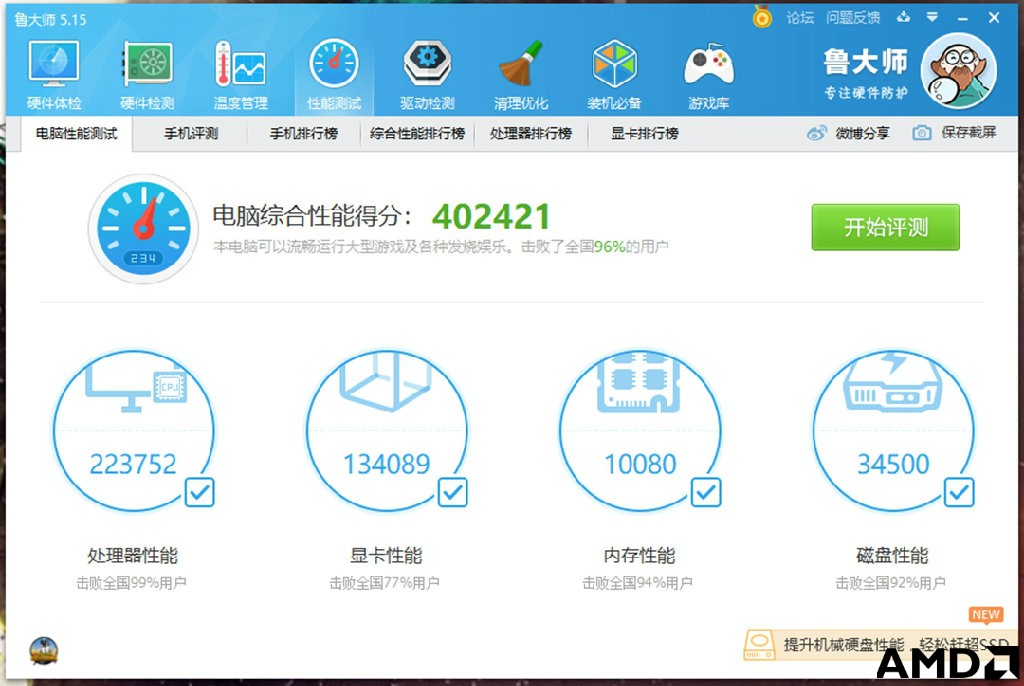Viewport: 1024px width, 686px height.
Task: Click the 显卡性能 label
Action: pyautogui.click(x=386, y=555)
